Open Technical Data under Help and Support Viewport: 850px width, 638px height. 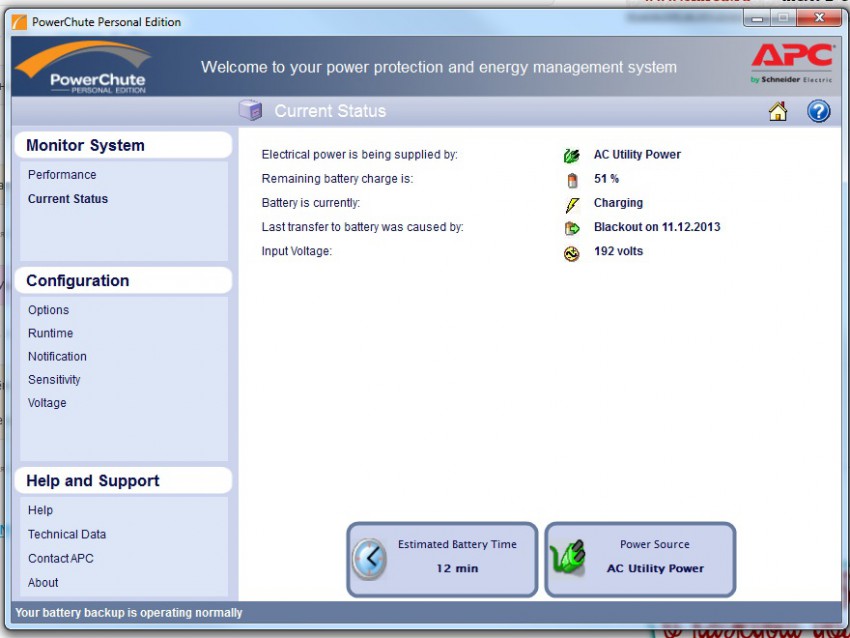click(x=67, y=534)
